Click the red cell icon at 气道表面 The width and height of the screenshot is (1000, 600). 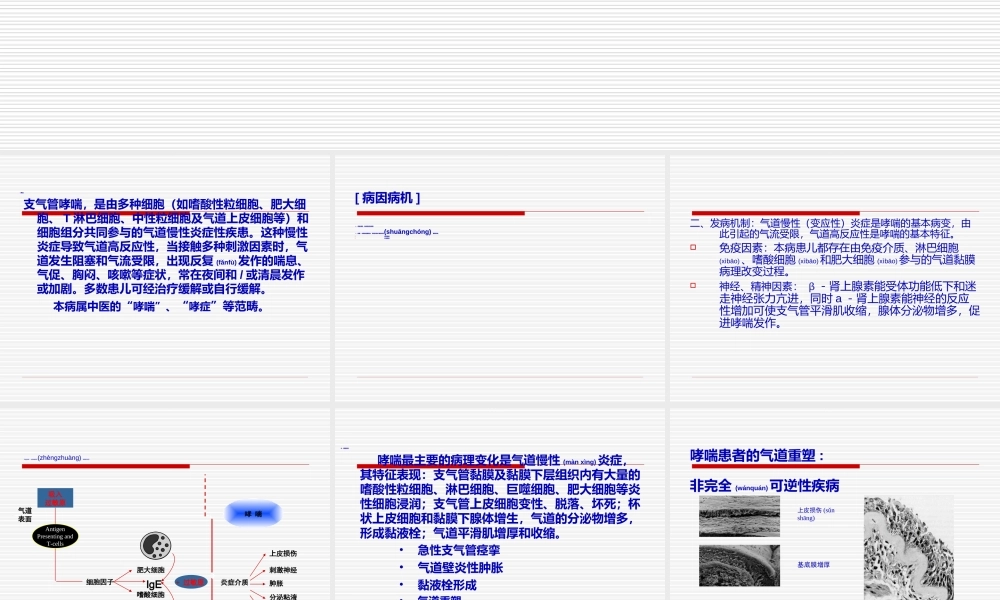[55, 498]
